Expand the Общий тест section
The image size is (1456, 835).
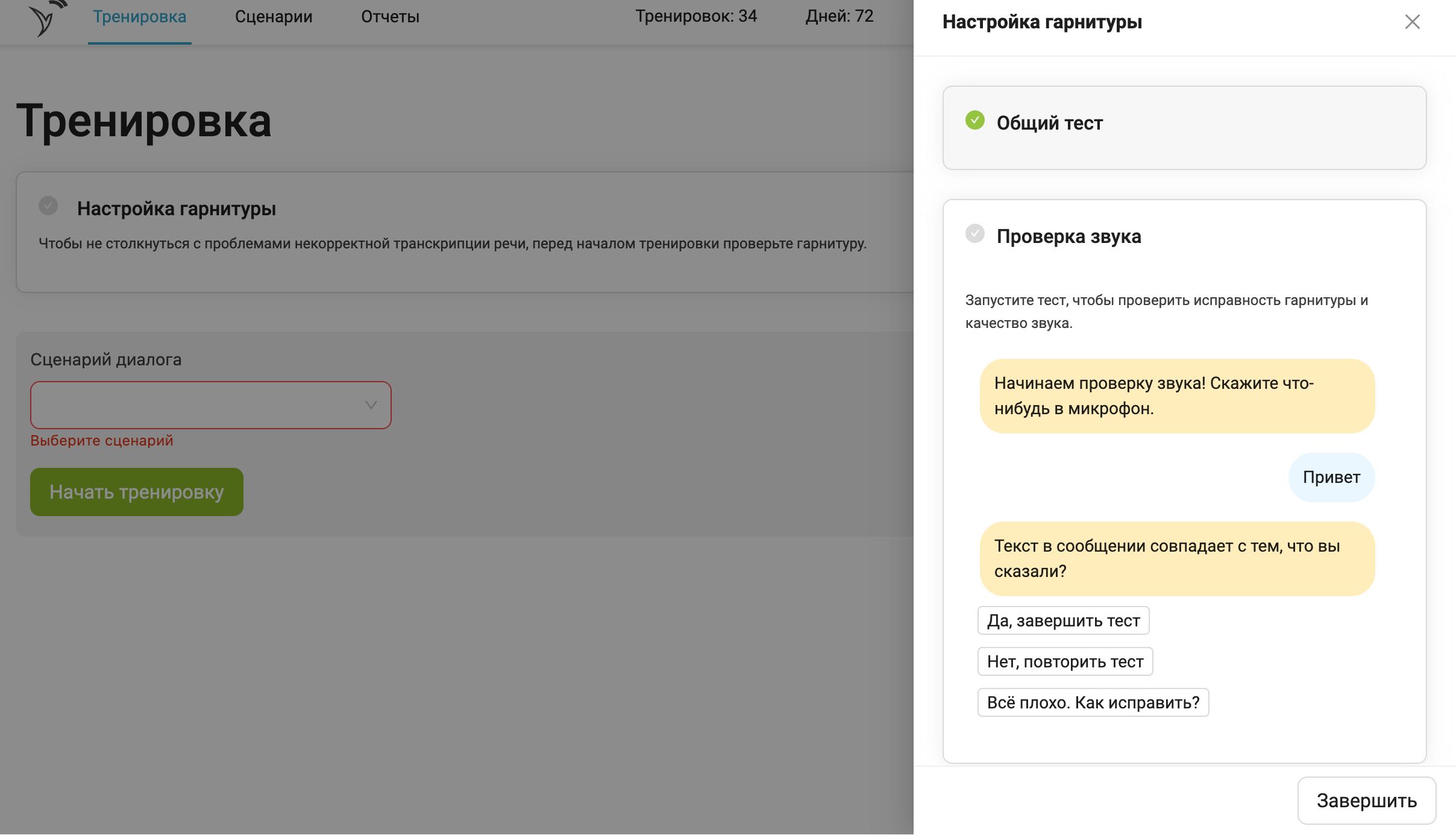1049,124
